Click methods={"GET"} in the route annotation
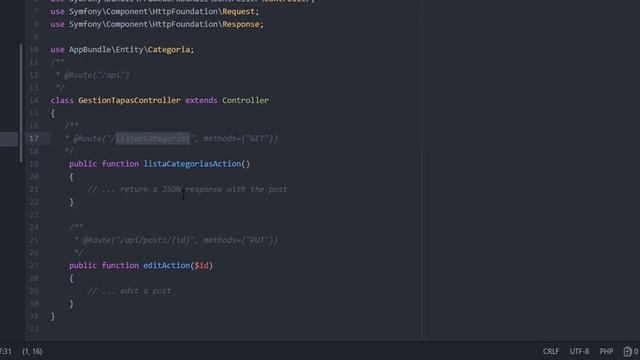Screen dimensions: 640x360 [240, 138]
